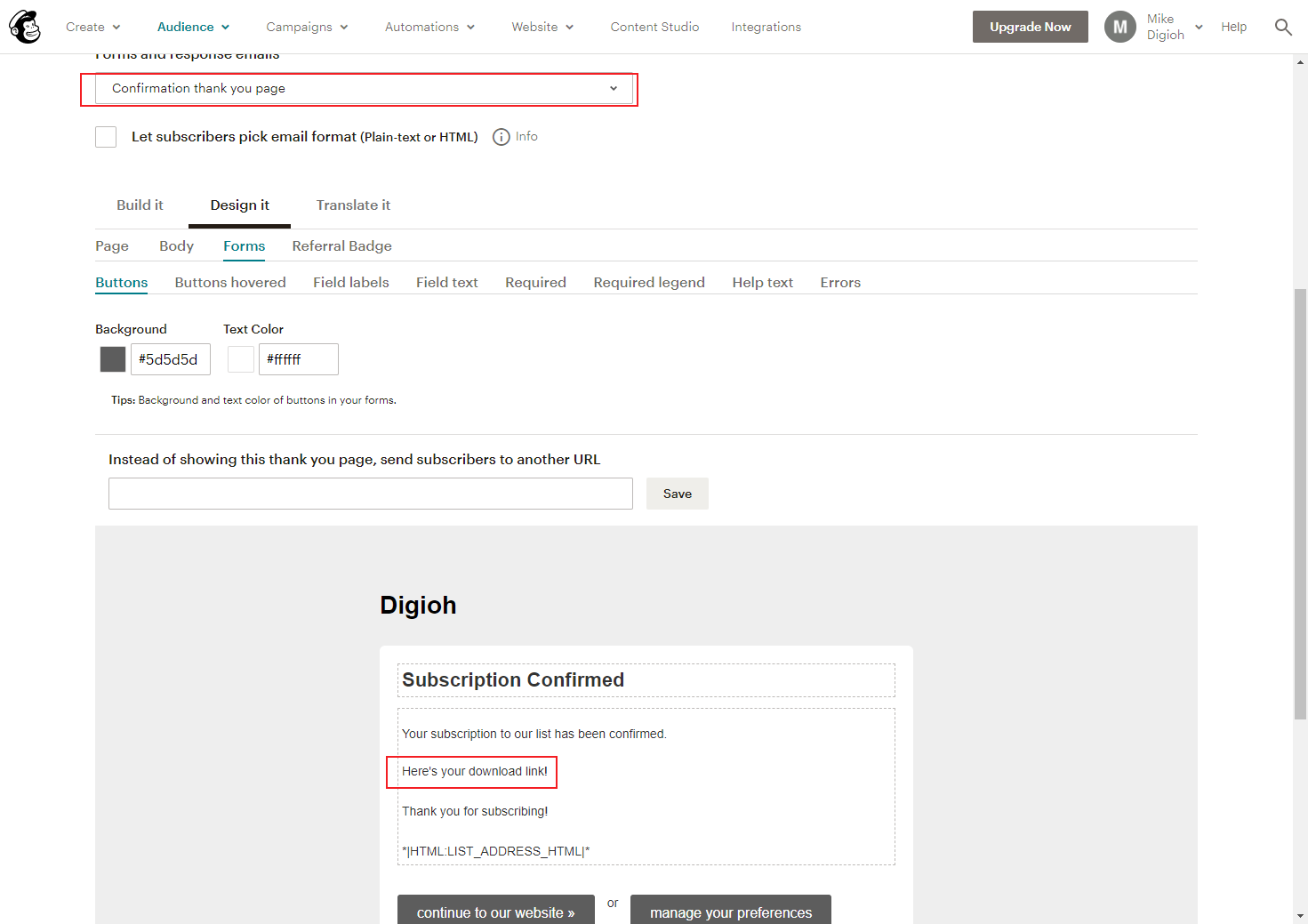This screenshot has height=924, width=1308.
Task: Click the Mailchimp monkey logo
Action: point(25,27)
